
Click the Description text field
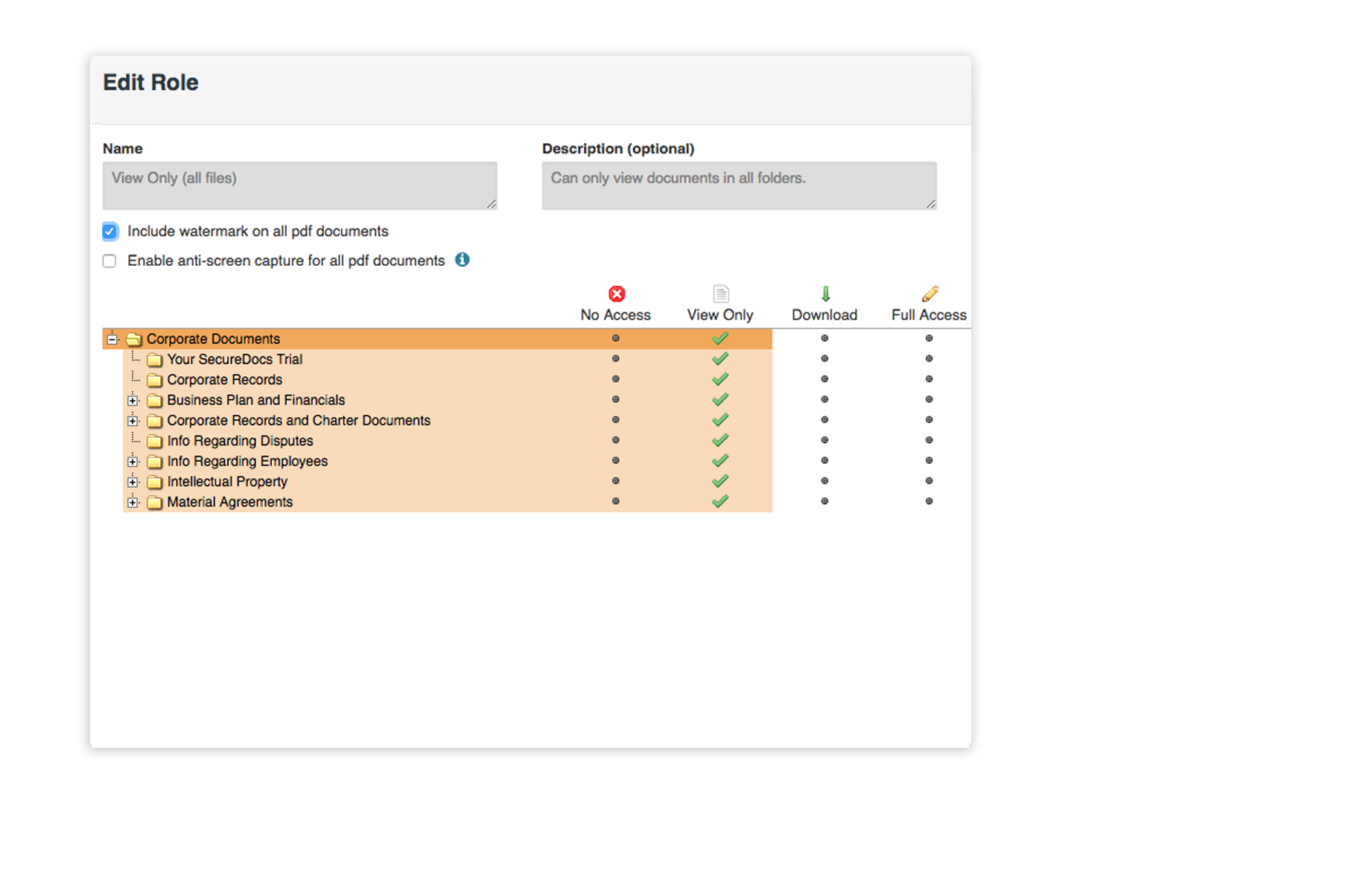[x=739, y=185]
